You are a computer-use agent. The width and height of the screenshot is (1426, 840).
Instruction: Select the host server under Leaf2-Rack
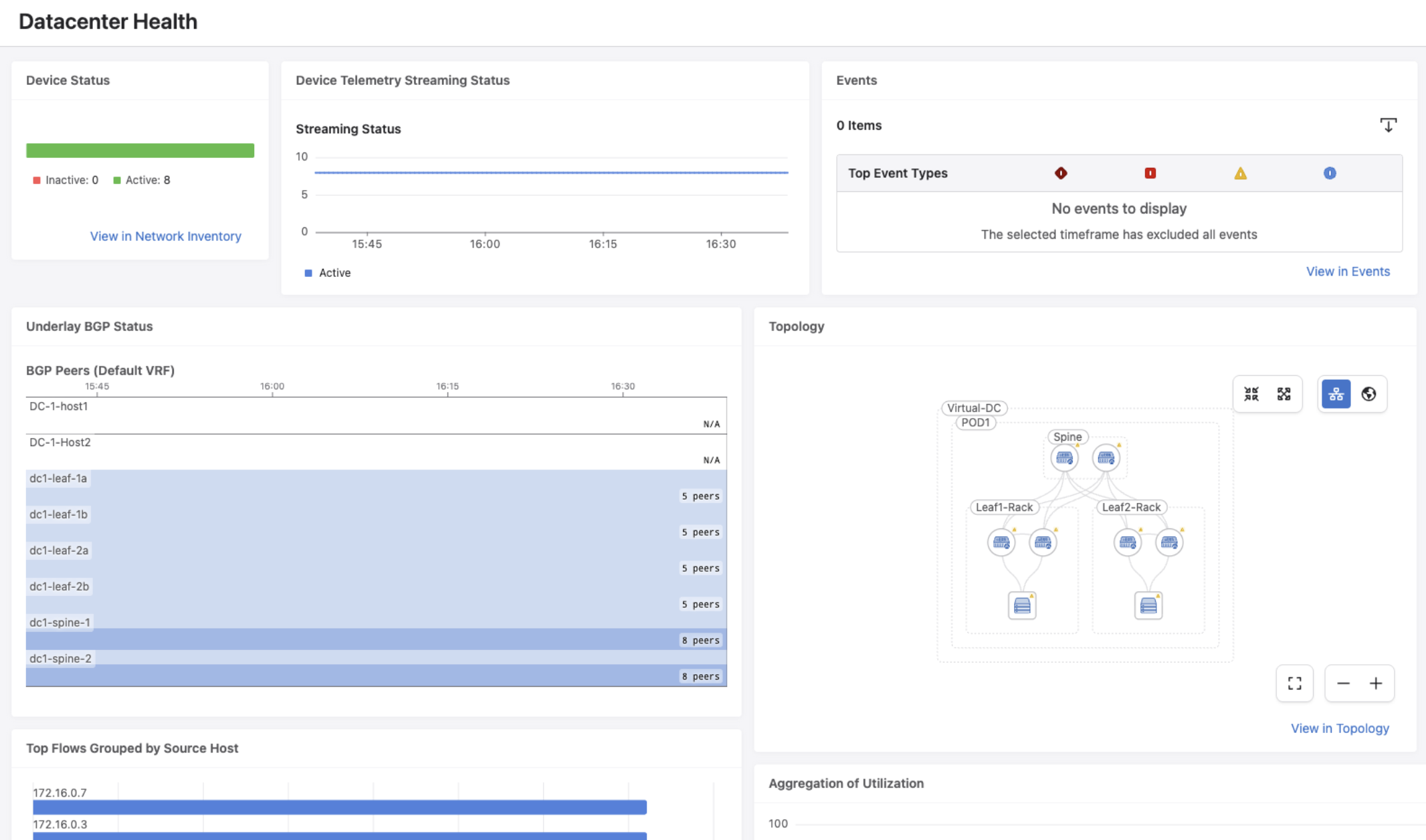tap(1148, 605)
